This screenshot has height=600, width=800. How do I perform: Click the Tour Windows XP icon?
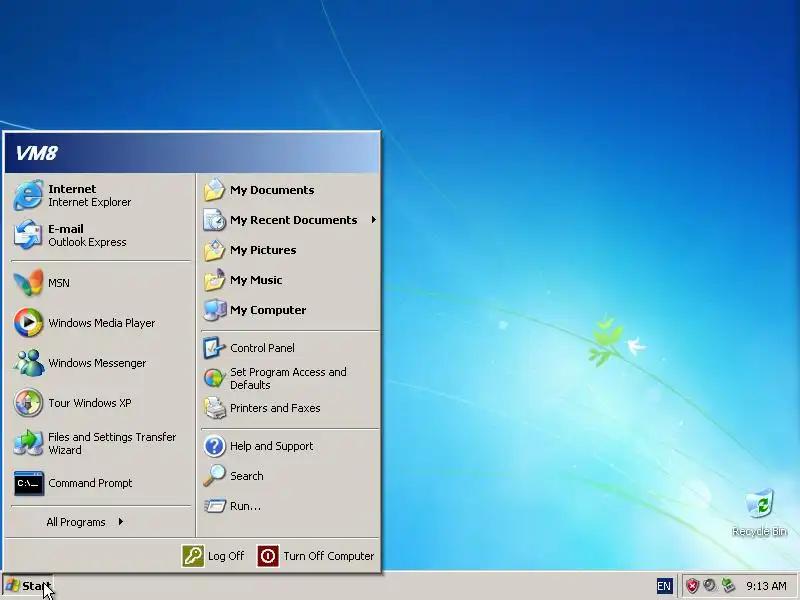pyautogui.click(x=28, y=403)
